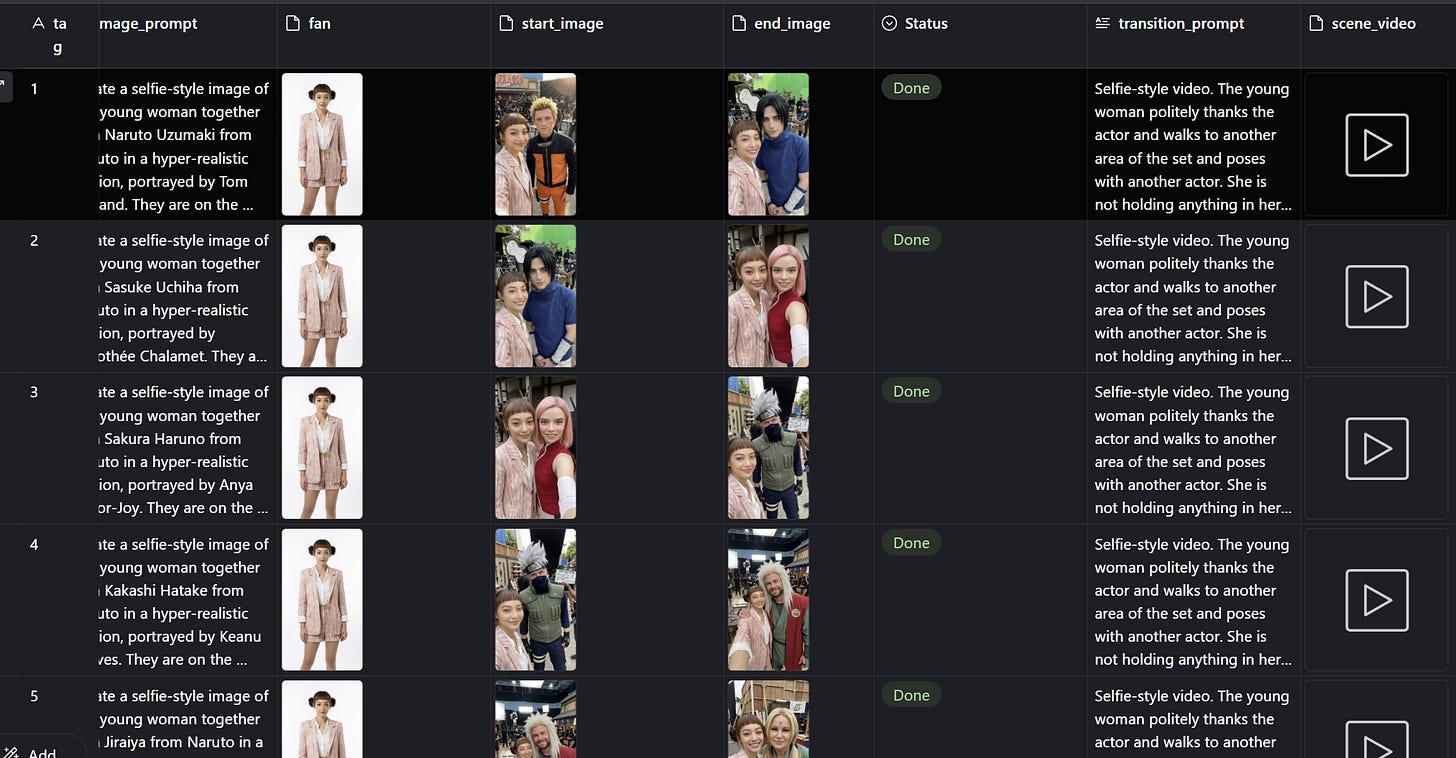Open the fan image in row 5
The width and height of the screenshot is (1456, 758).
[x=322, y=719]
